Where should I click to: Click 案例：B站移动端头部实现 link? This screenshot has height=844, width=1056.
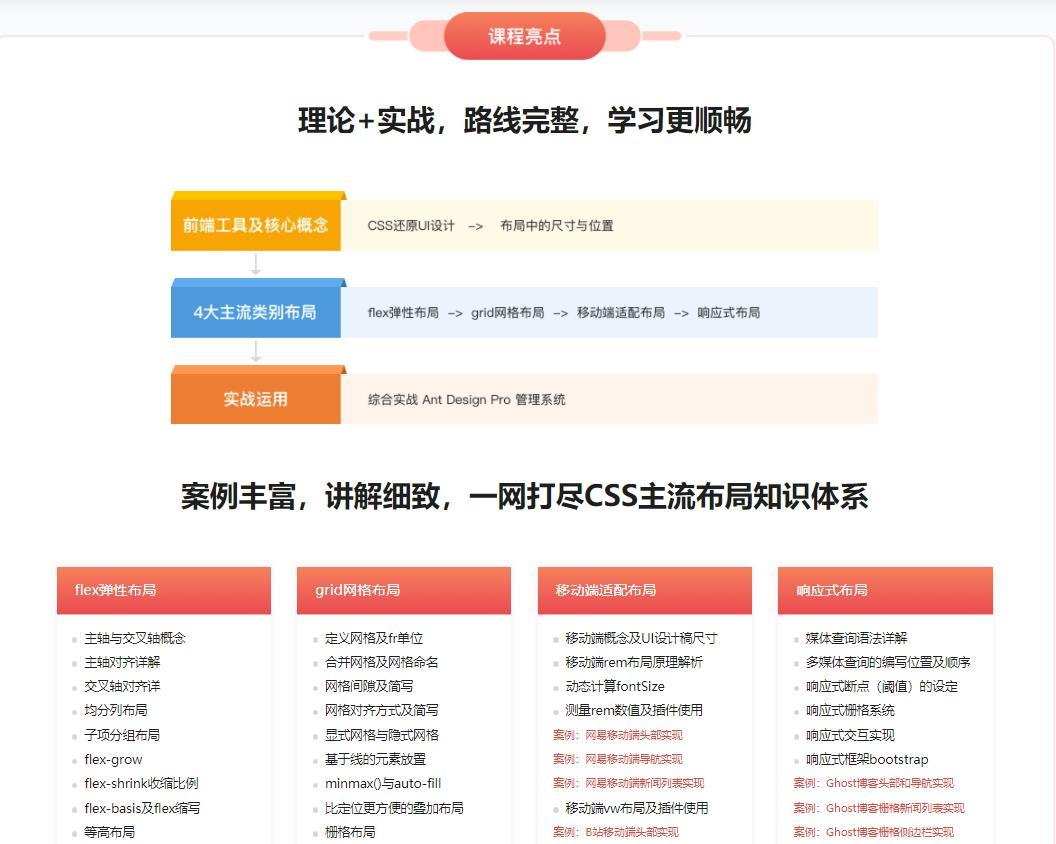coord(615,832)
